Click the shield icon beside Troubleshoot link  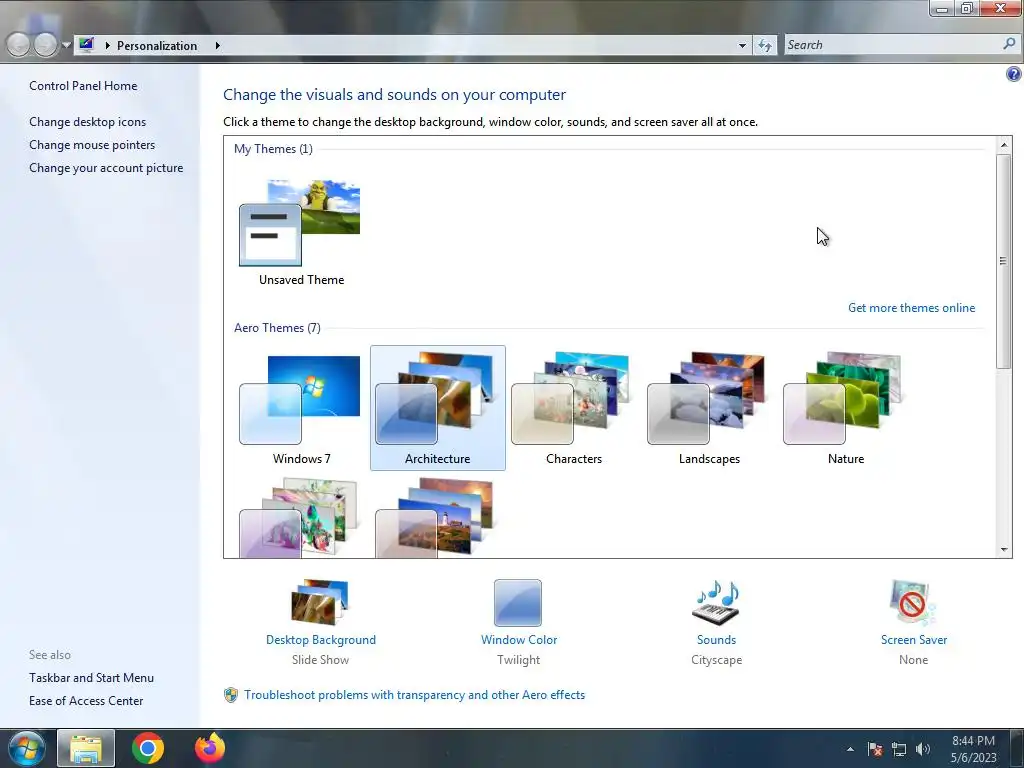tap(231, 695)
